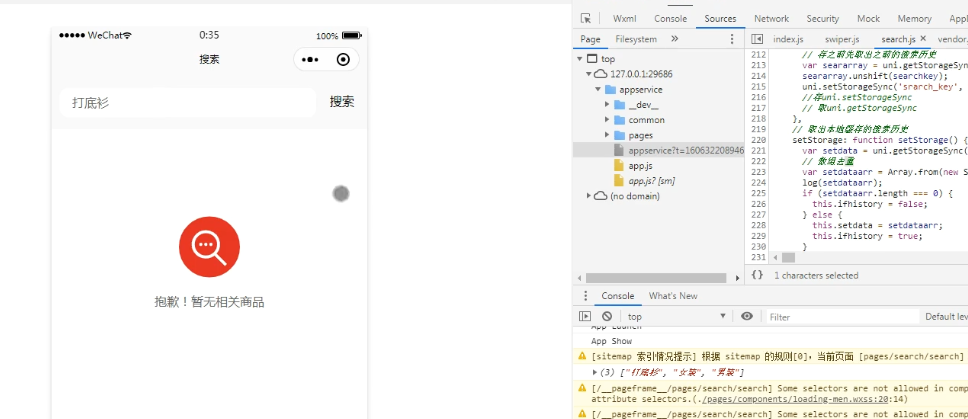968x419 pixels.
Task: Switch to the Console tab in top bar
Action: click(x=670, y=19)
